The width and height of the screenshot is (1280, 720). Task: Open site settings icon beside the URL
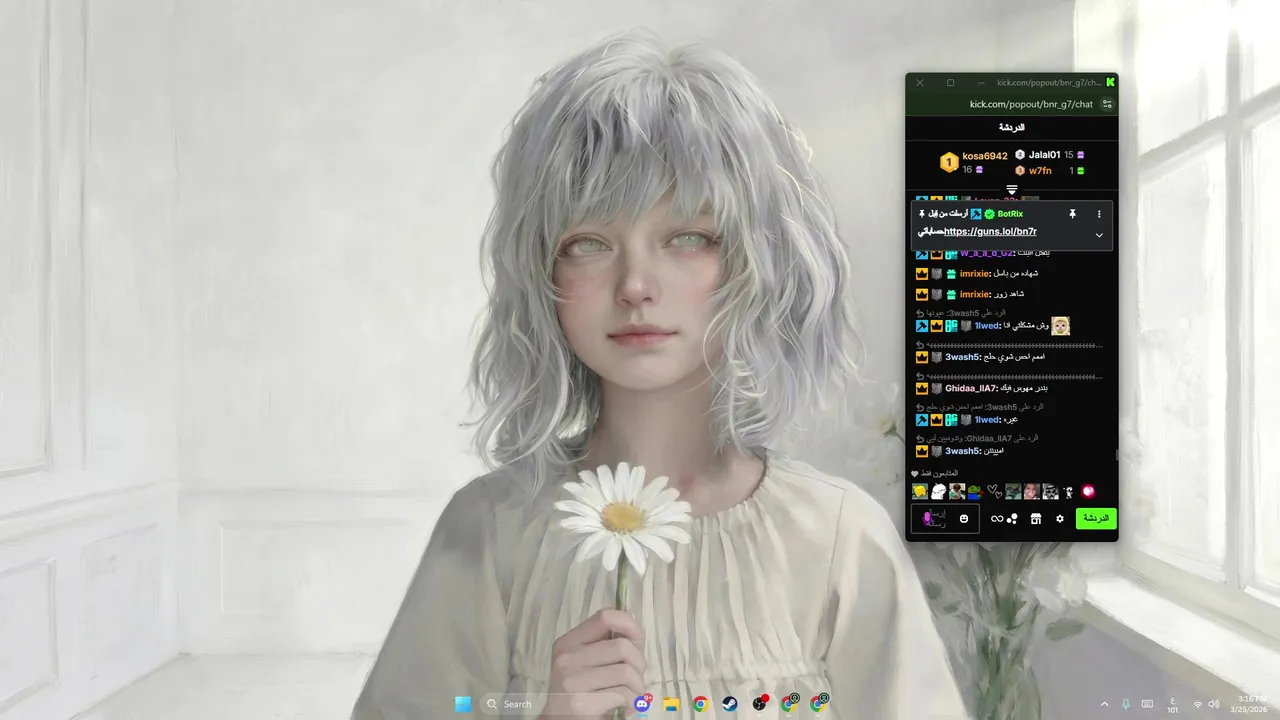coord(1107,104)
